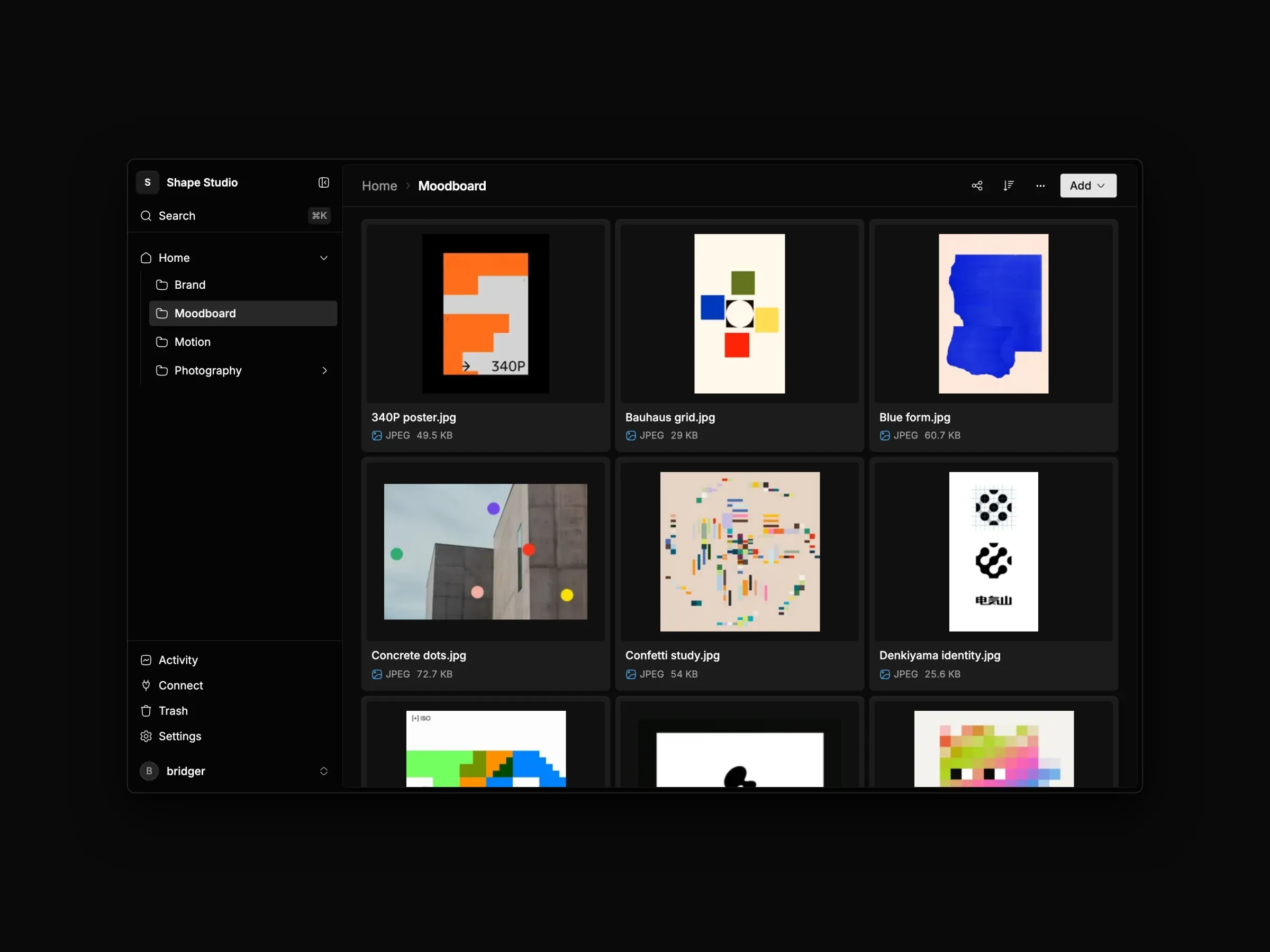
Task: Select the Moodboard folder in the sidebar
Action: [x=243, y=313]
